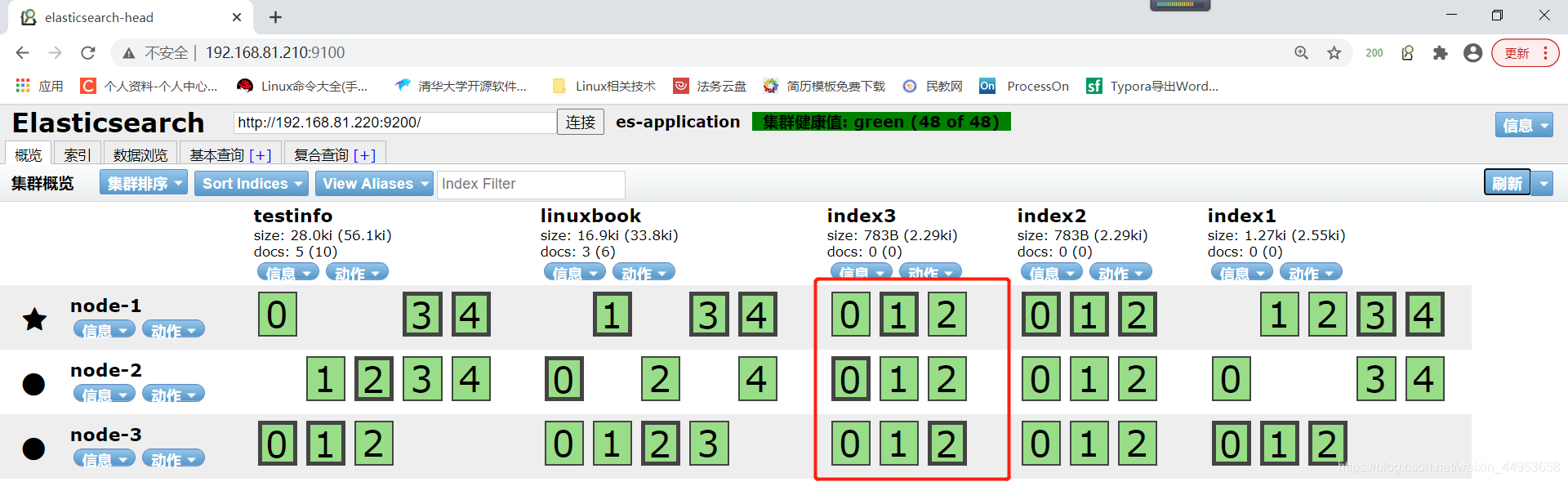This screenshot has width=1568, height=482.
Task: Open the Typora导出Word bookmark
Action: tap(1152, 86)
